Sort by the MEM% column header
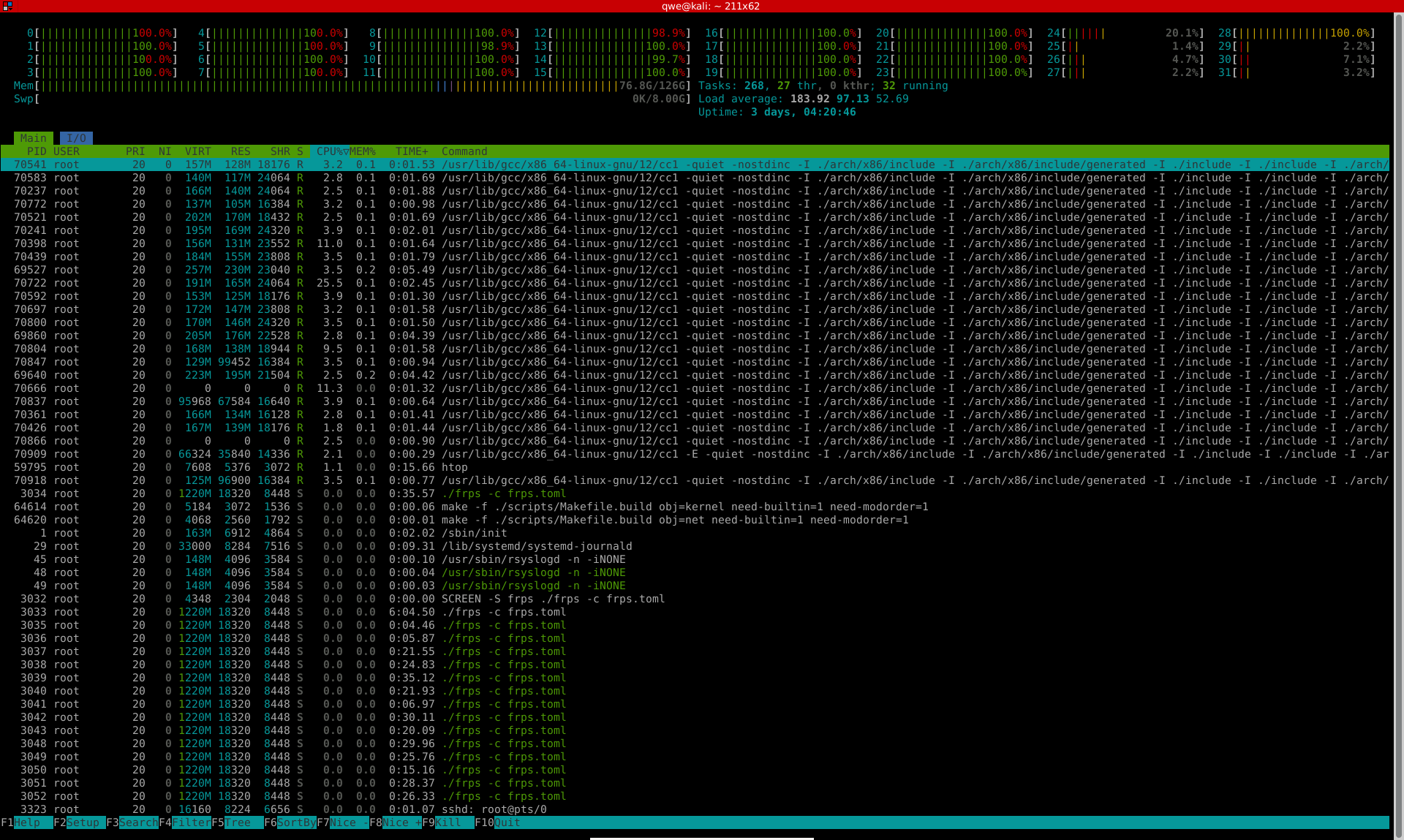 (363, 151)
